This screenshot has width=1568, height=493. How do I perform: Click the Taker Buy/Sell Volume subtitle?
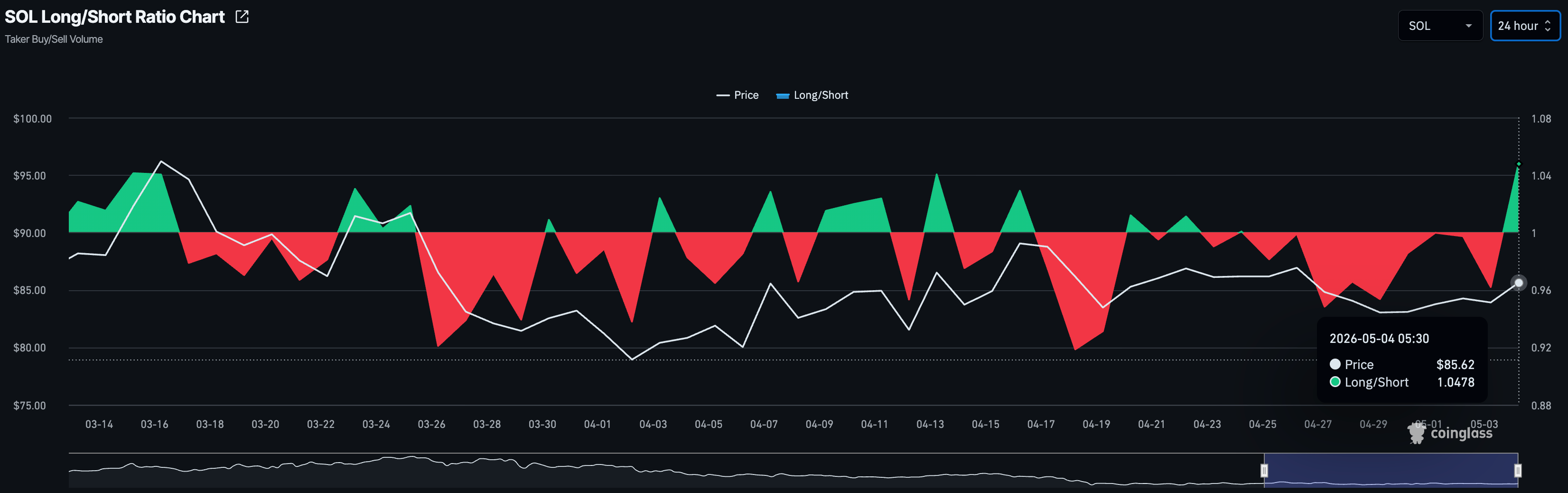pos(54,39)
